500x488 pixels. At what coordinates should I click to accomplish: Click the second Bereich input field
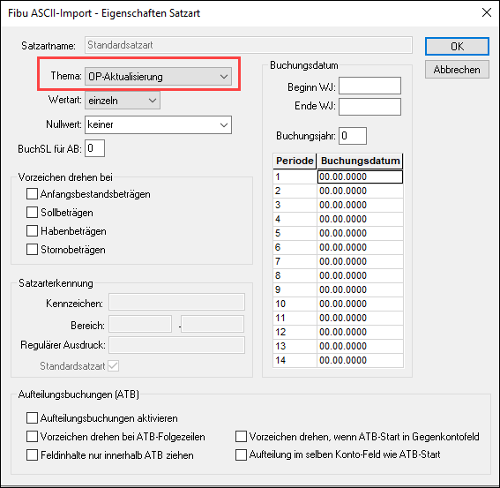213,324
